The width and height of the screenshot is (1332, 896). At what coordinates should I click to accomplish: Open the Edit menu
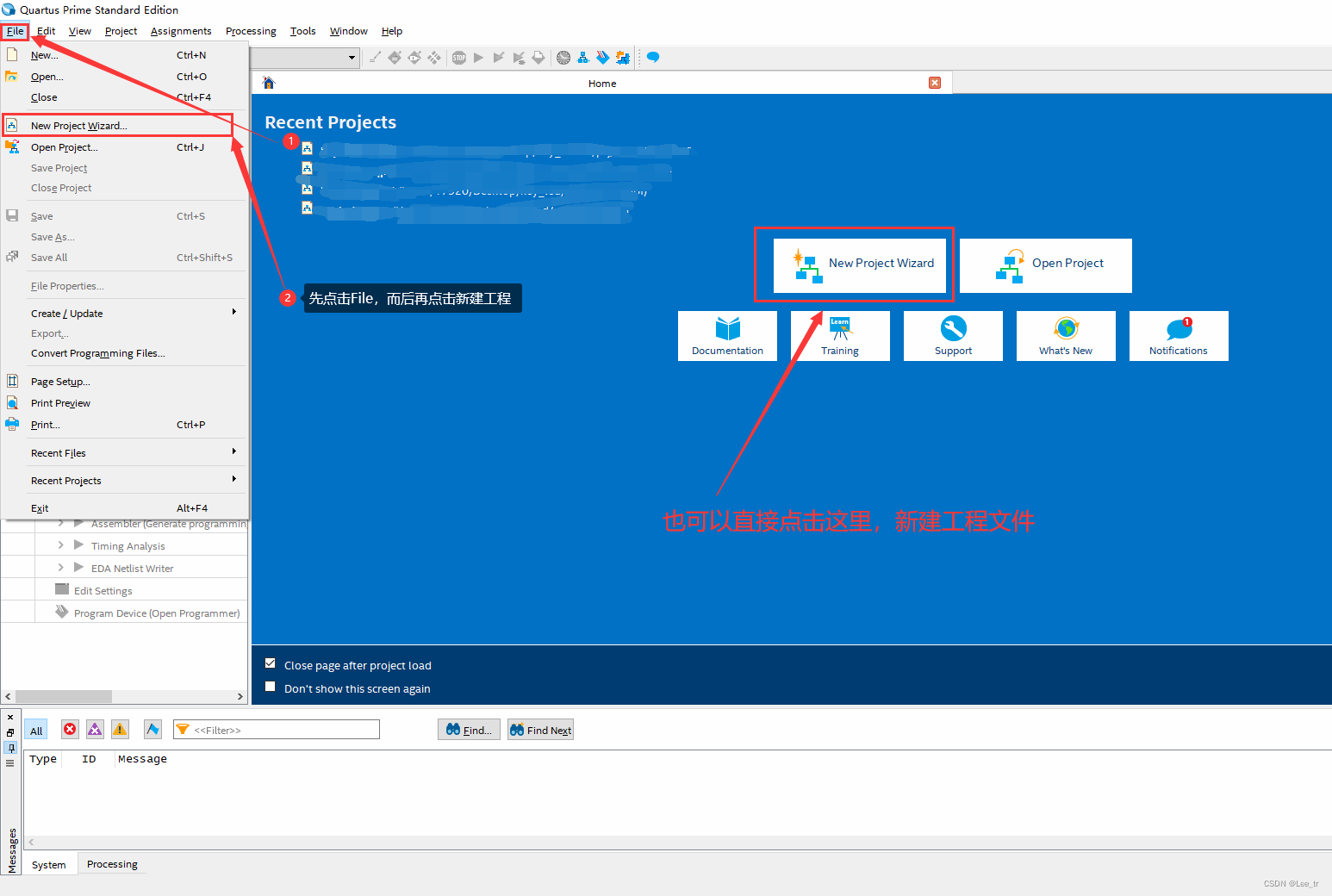point(46,31)
